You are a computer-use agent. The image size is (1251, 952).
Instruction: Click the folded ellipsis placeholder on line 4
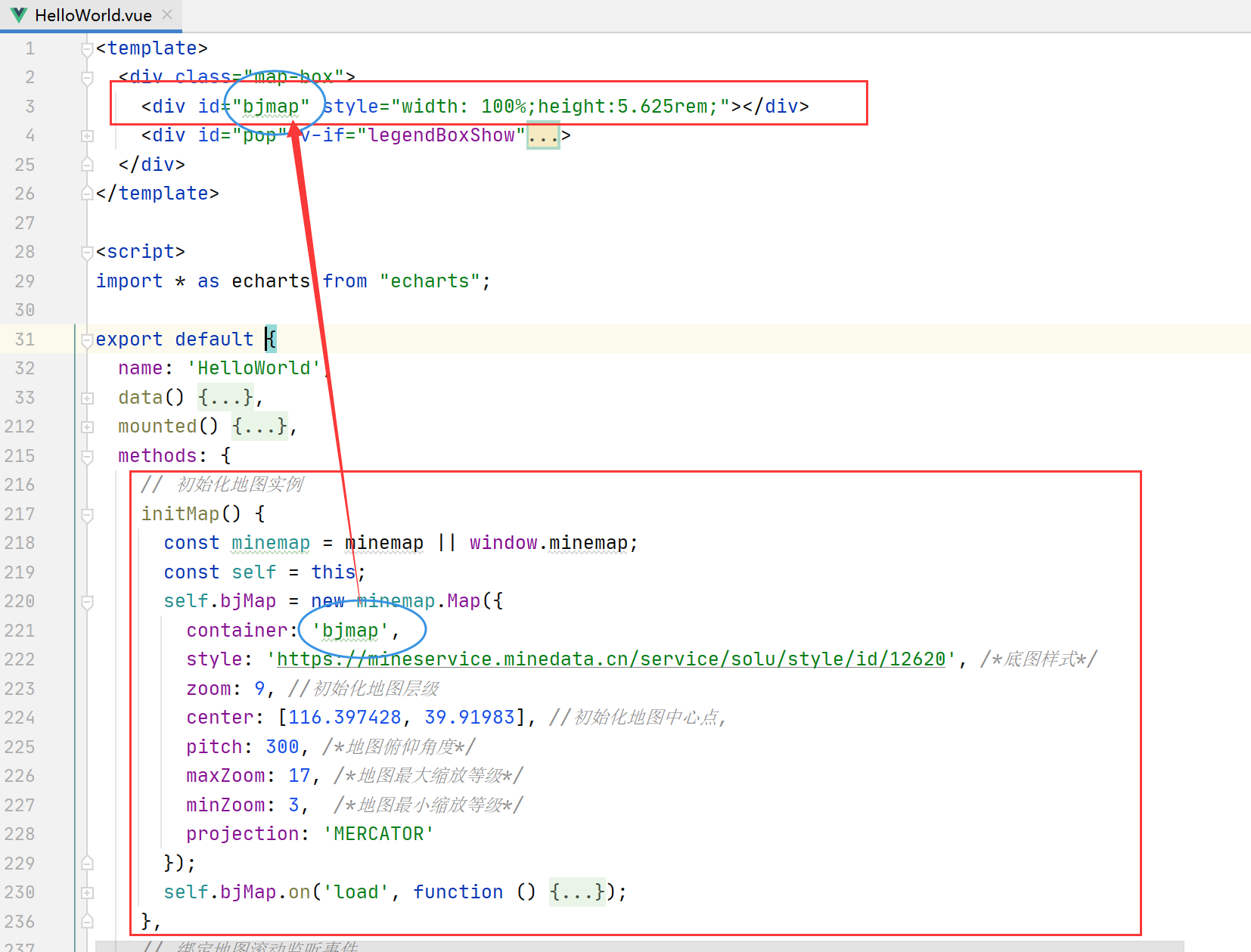pos(542,135)
